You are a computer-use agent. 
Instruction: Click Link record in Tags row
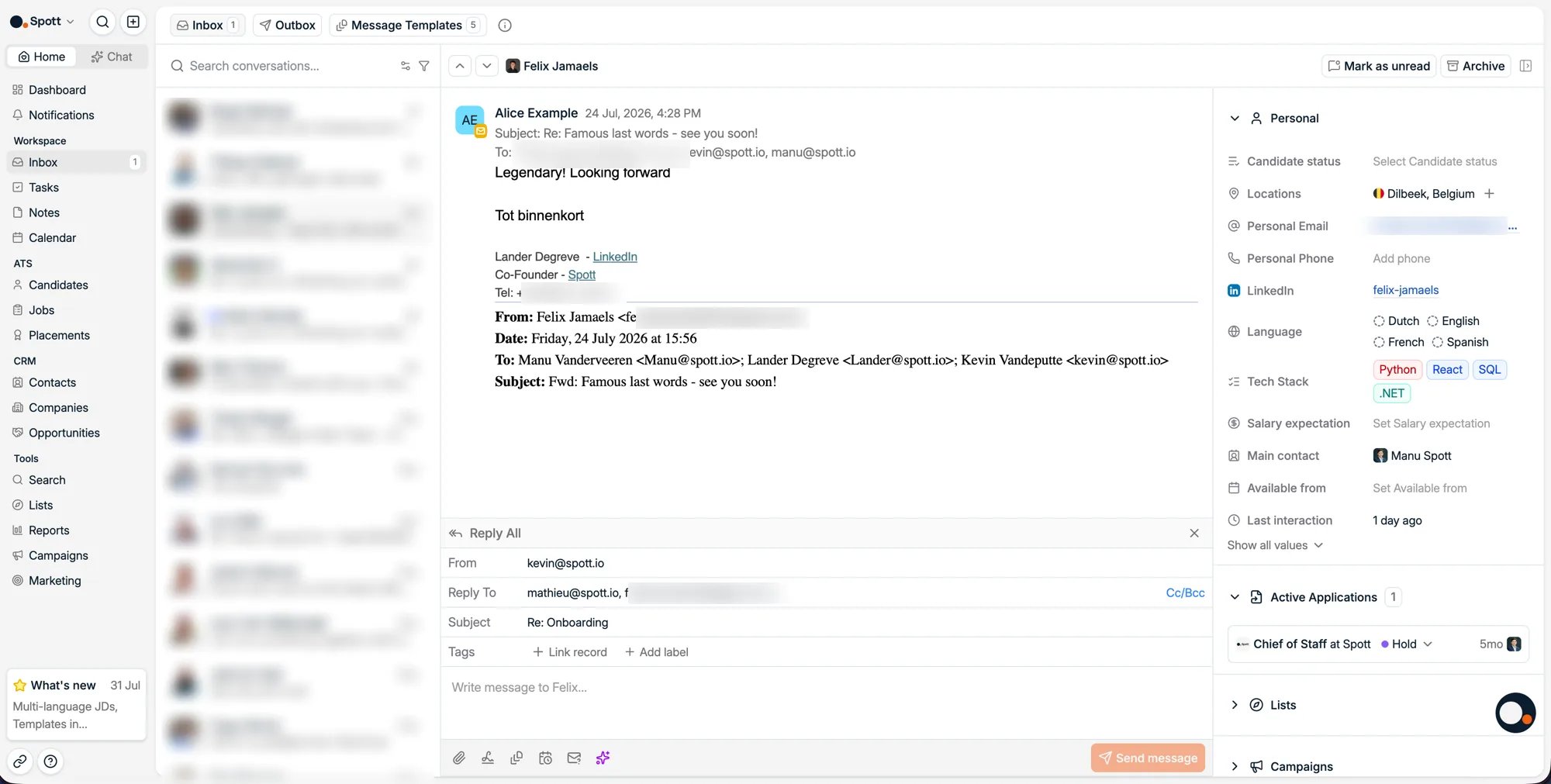[570, 652]
